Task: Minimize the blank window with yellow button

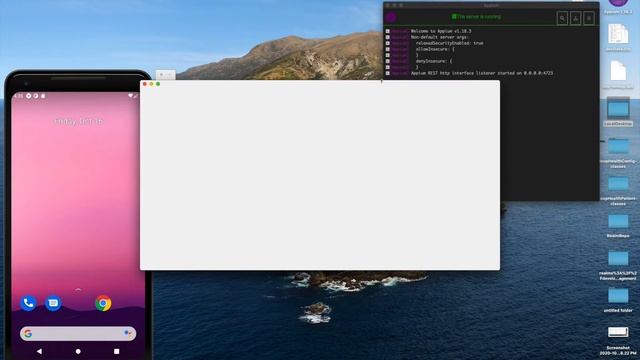Action: tap(151, 84)
